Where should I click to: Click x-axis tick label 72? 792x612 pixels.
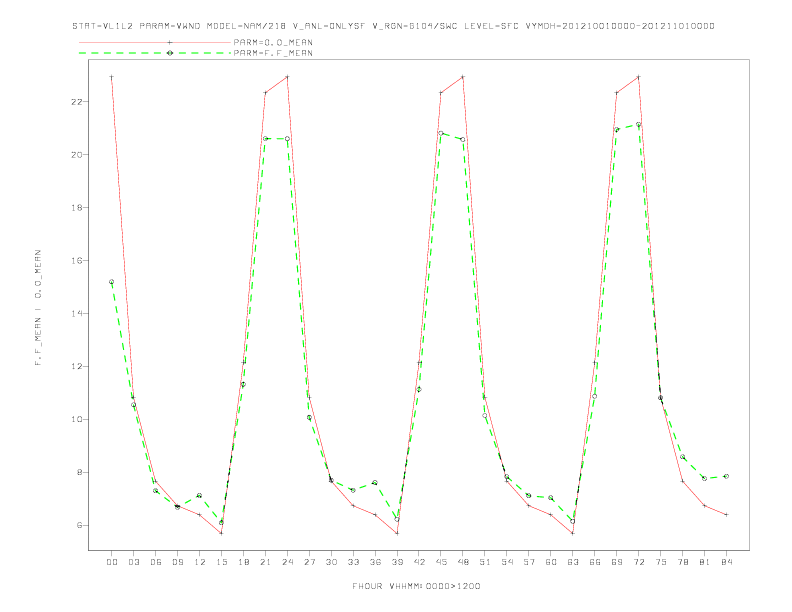pyautogui.click(x=639, y=562)
